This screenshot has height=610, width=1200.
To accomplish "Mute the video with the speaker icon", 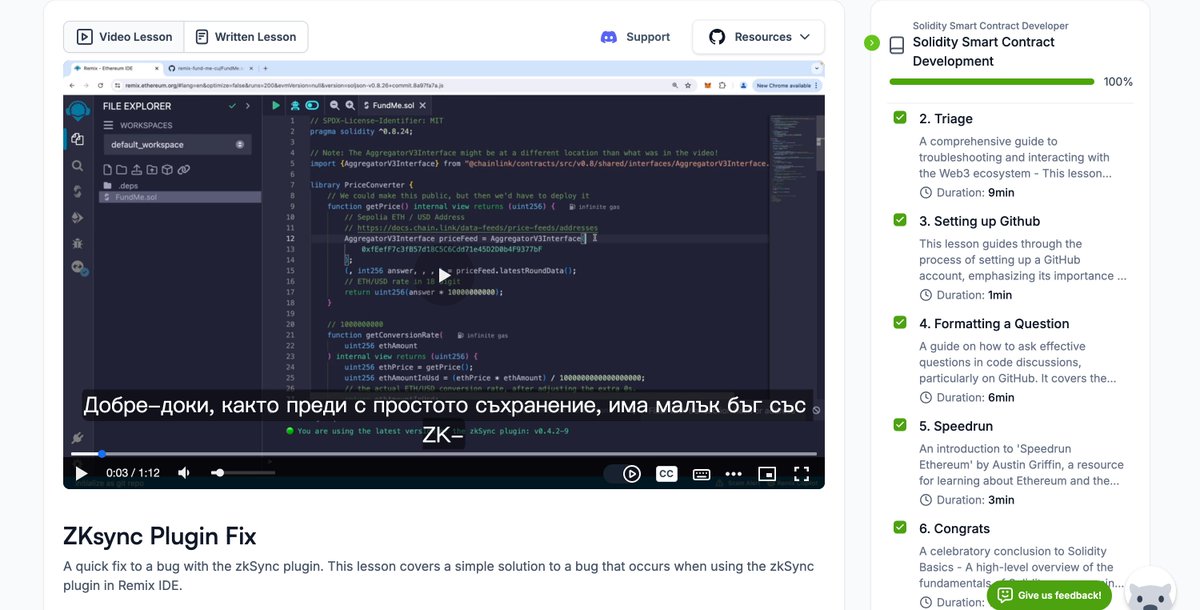I will [x=185, y=473].
